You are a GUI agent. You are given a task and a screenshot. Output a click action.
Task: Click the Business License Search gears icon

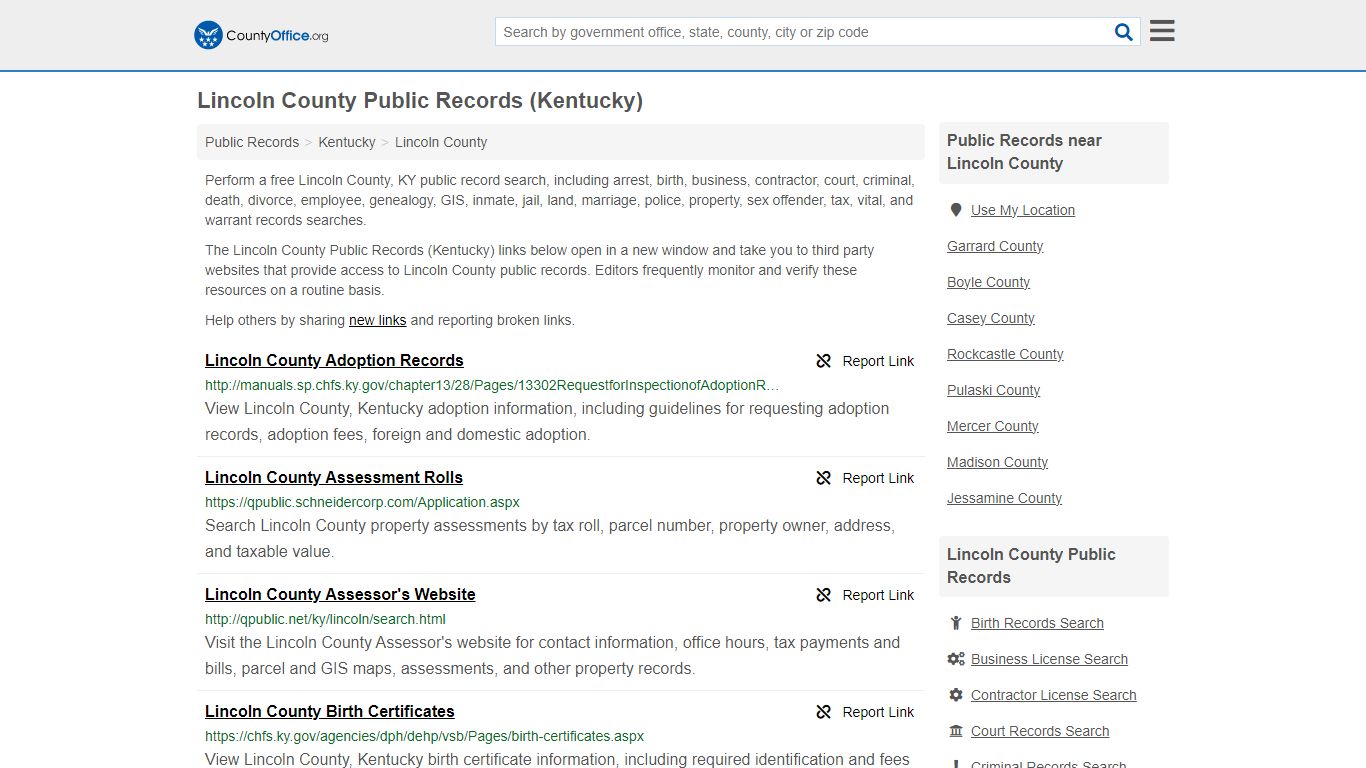click(x=956, y=659)
